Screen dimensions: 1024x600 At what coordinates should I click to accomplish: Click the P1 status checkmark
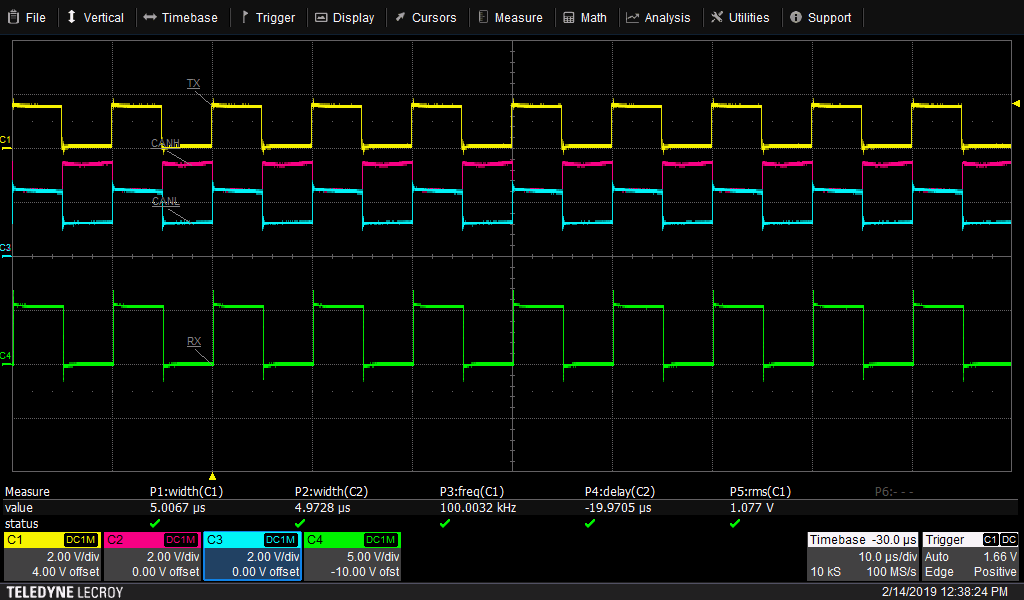tap(155, 524)
